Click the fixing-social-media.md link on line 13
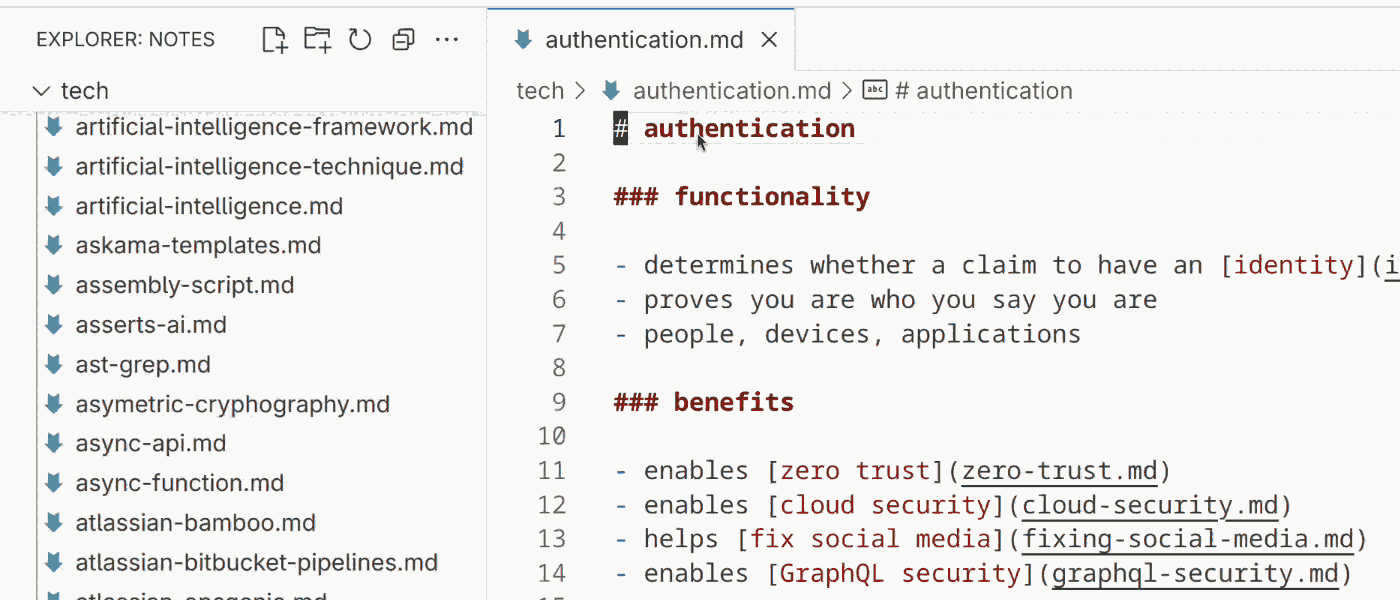 (1188, 539)
